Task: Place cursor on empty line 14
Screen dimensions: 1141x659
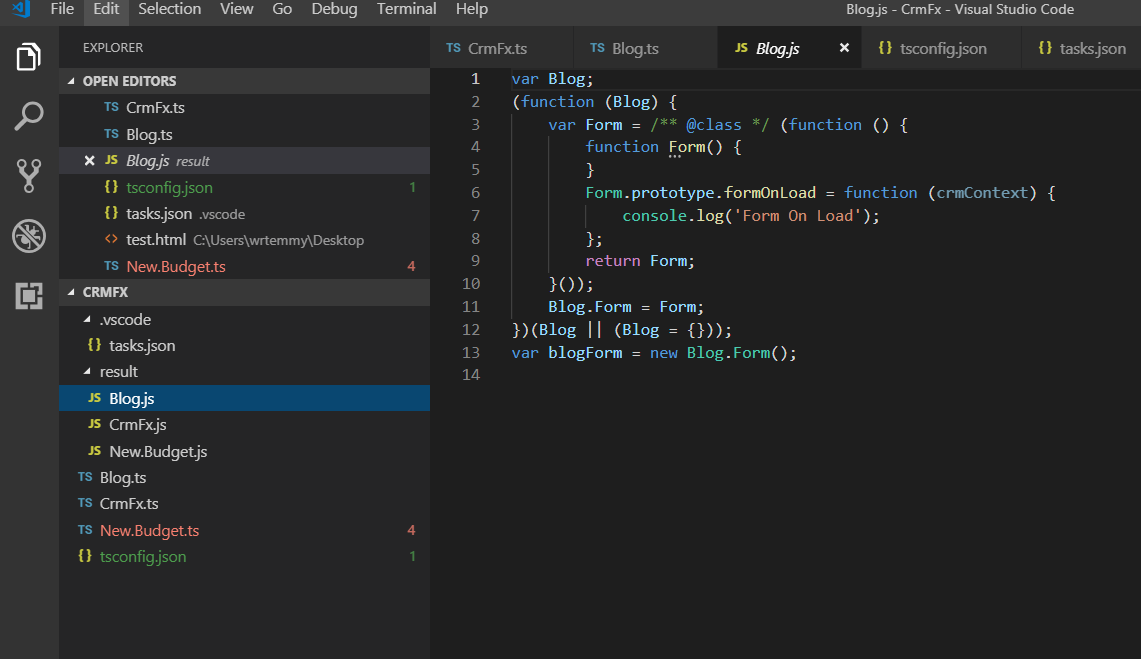Action: [826, 375]
